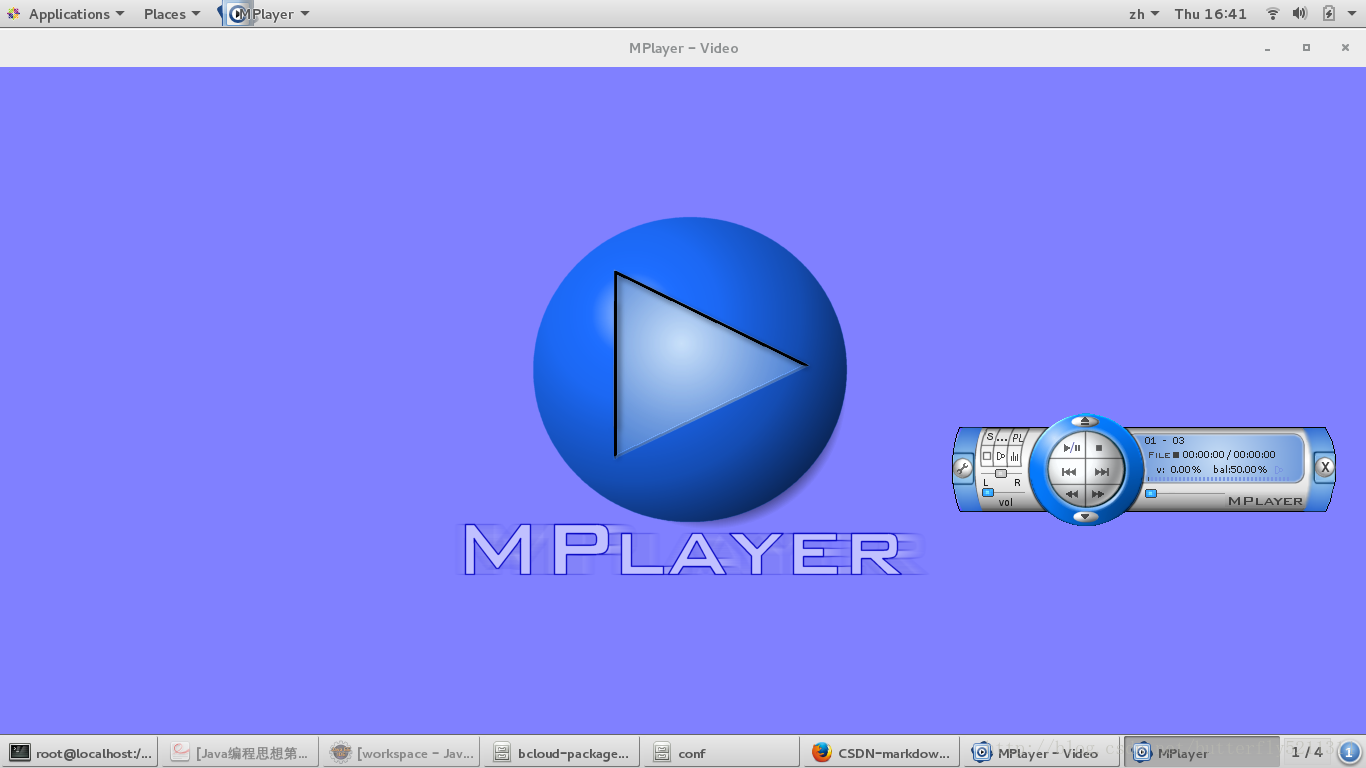Open the zh input language dropdown
This screenshot has width=1366, height=768.
(1144, 14)
